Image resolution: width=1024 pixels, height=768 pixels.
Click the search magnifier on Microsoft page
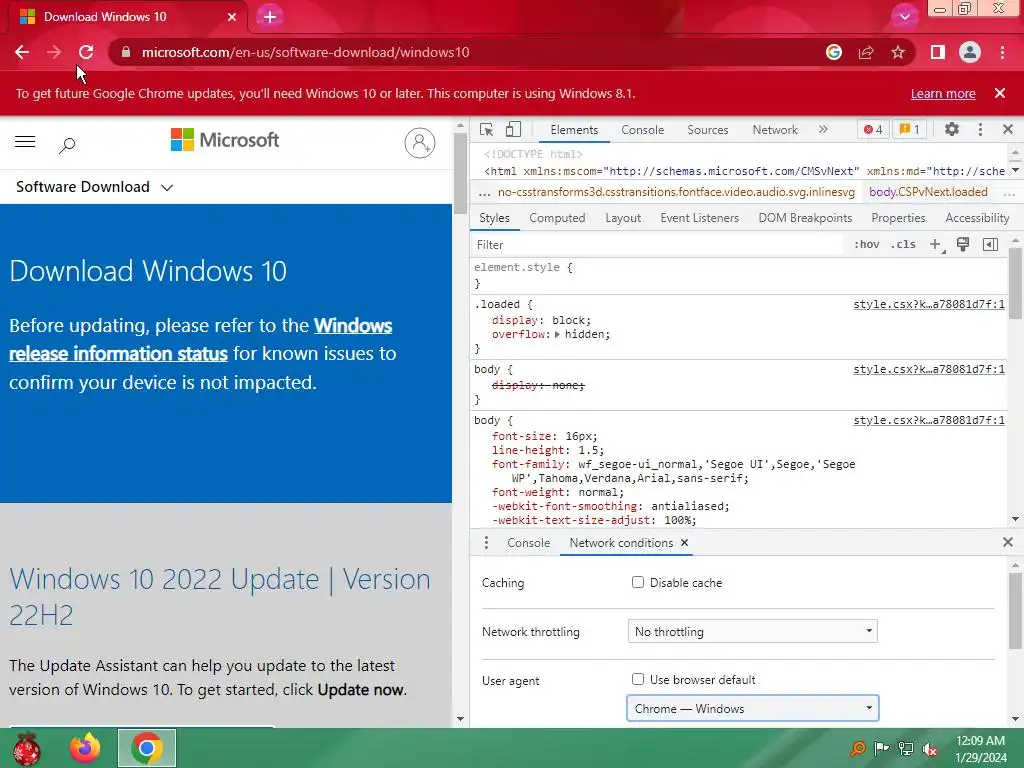point(67,144)
